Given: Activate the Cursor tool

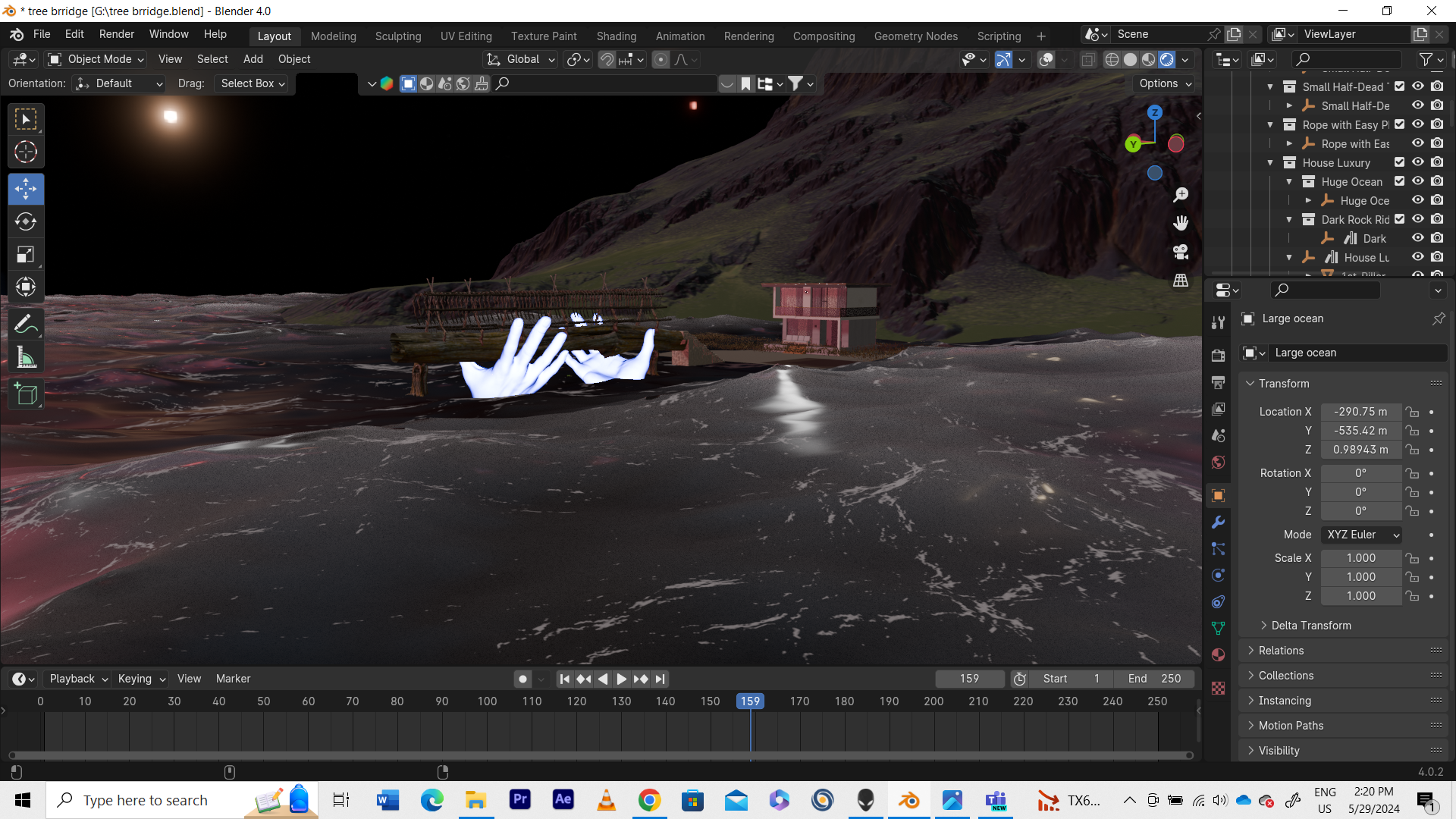Looking at the screenshot, I should click(x=26, y=152).
